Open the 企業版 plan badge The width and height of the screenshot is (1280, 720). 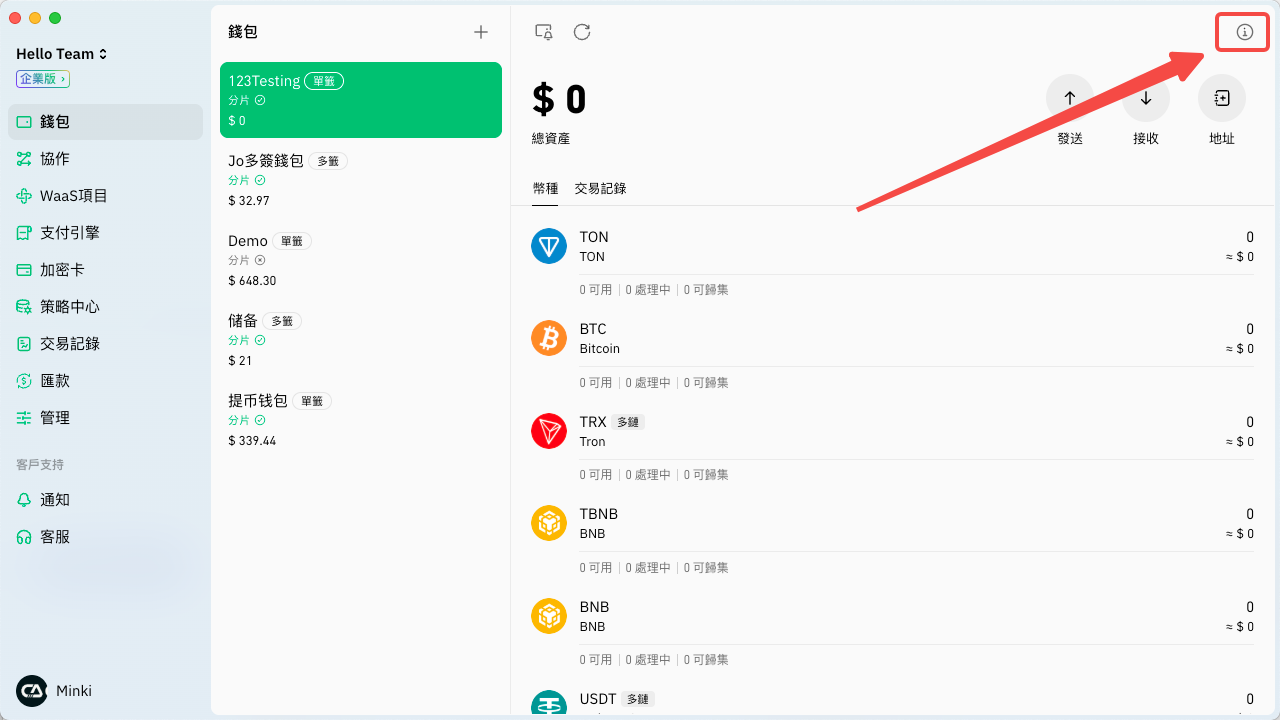coord(42,79)
